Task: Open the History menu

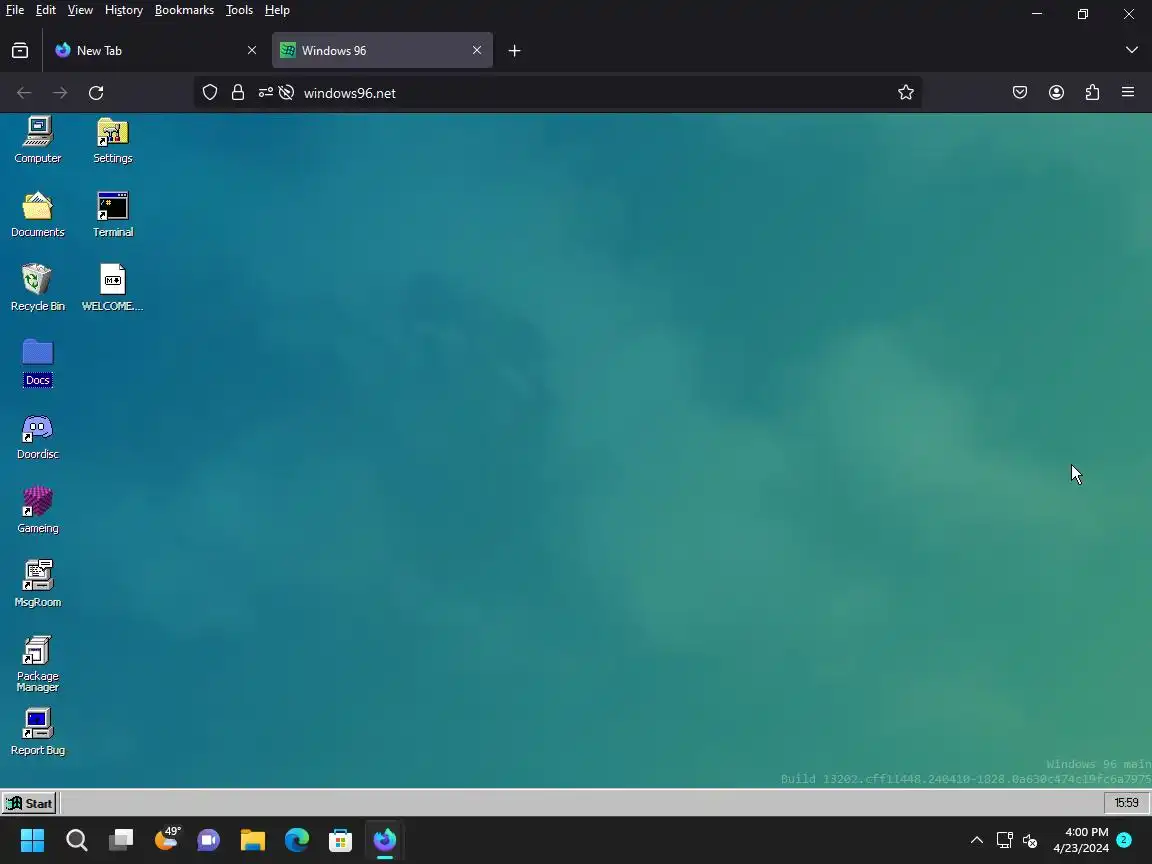Action: [123, 10]
